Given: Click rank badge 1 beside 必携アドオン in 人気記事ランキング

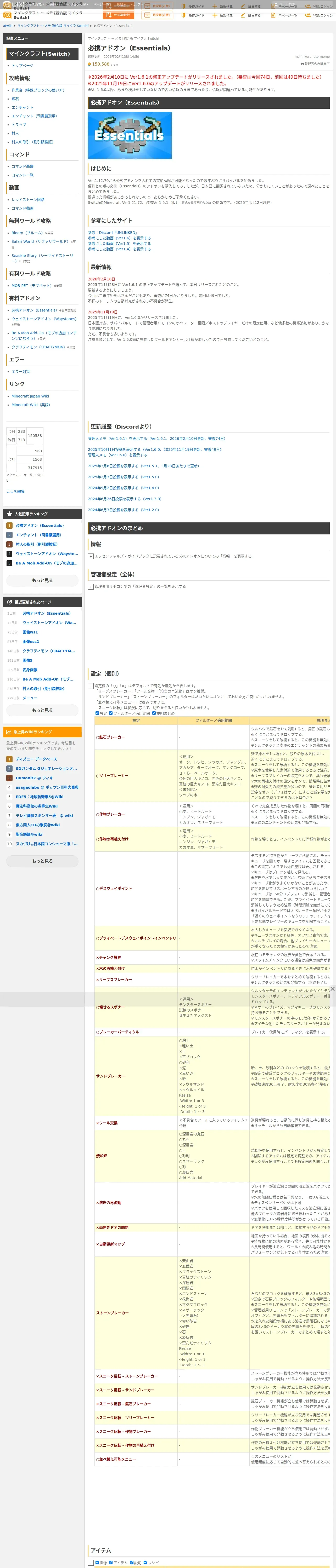Looking at the screenshot, I should click(9, 525).
